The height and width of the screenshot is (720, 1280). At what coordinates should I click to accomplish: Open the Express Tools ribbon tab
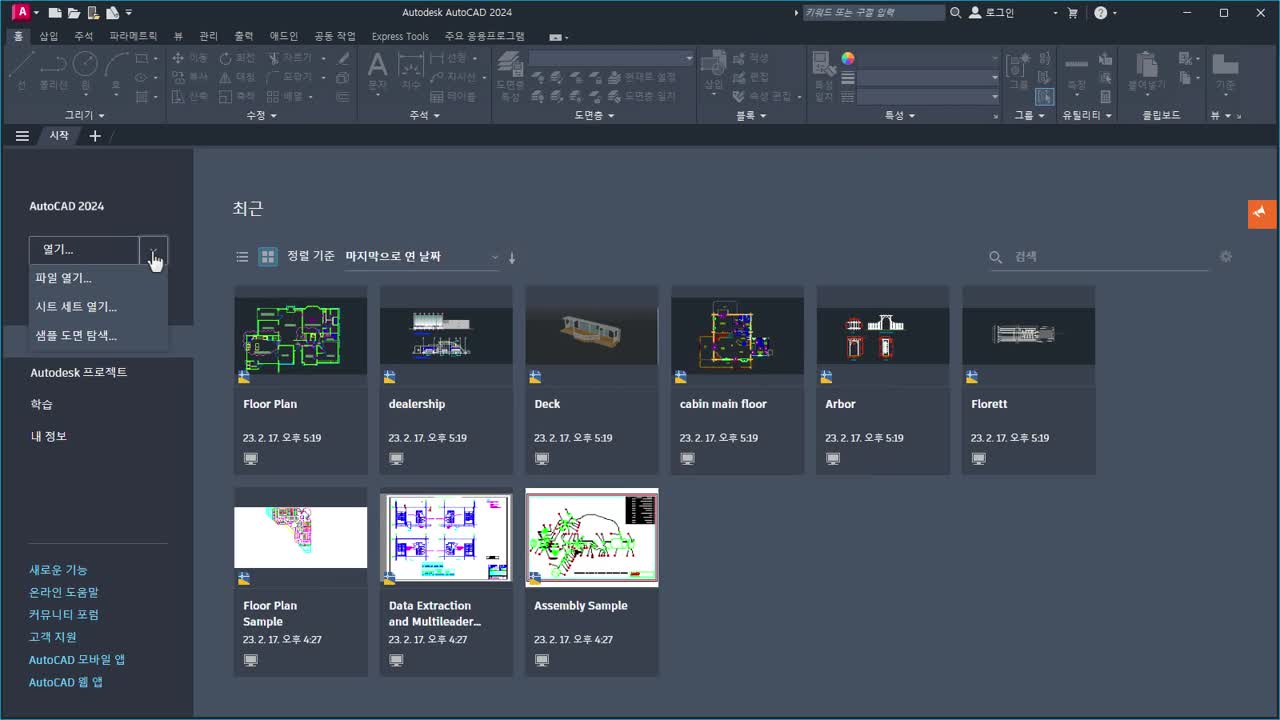(x=399, y=35)
